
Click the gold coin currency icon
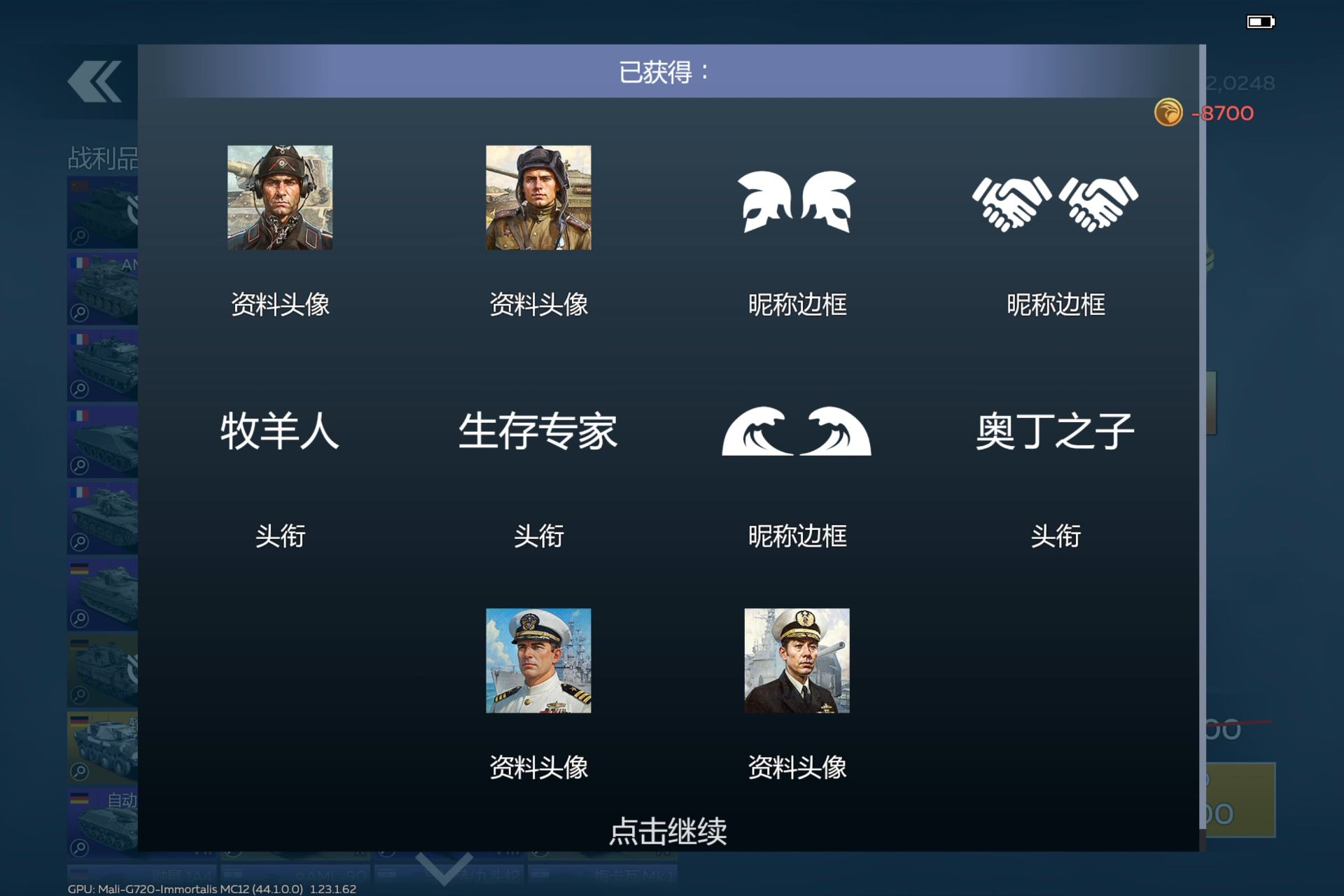tap(1168, 112)
